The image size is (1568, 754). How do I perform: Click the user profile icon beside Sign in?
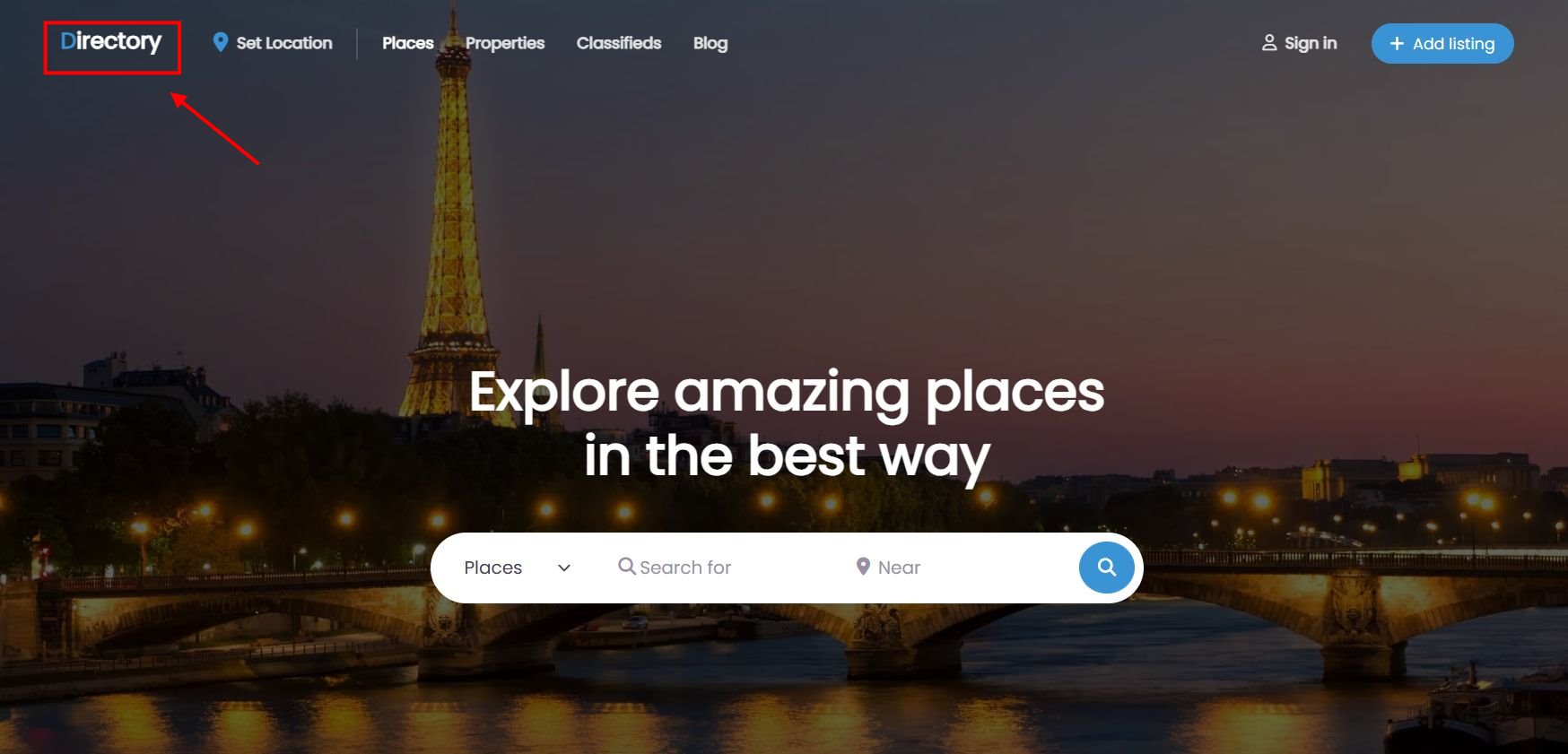pyautogui.click(x=1269, y=42)
